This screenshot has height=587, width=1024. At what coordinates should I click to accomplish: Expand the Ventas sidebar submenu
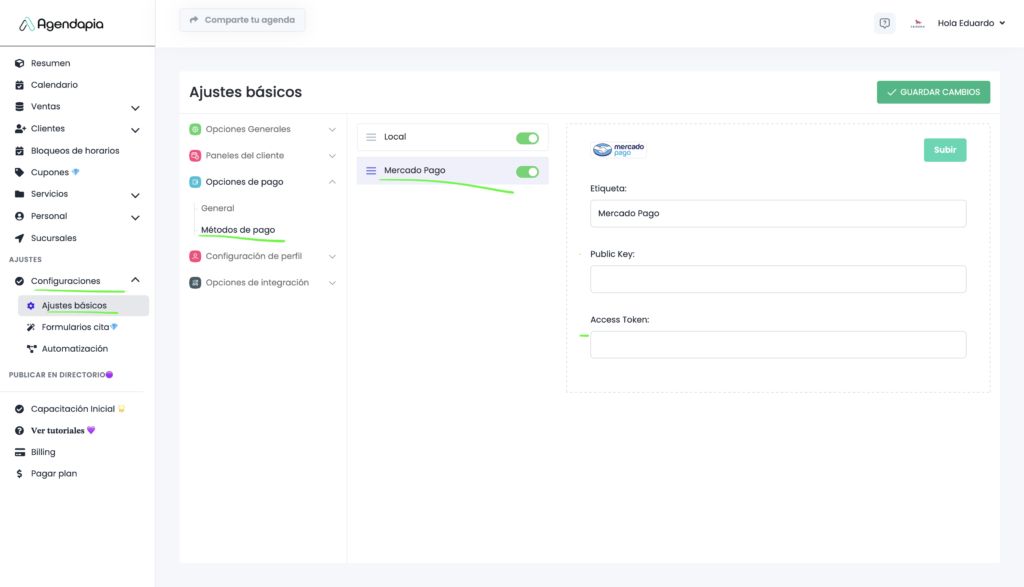coord(135,107)
